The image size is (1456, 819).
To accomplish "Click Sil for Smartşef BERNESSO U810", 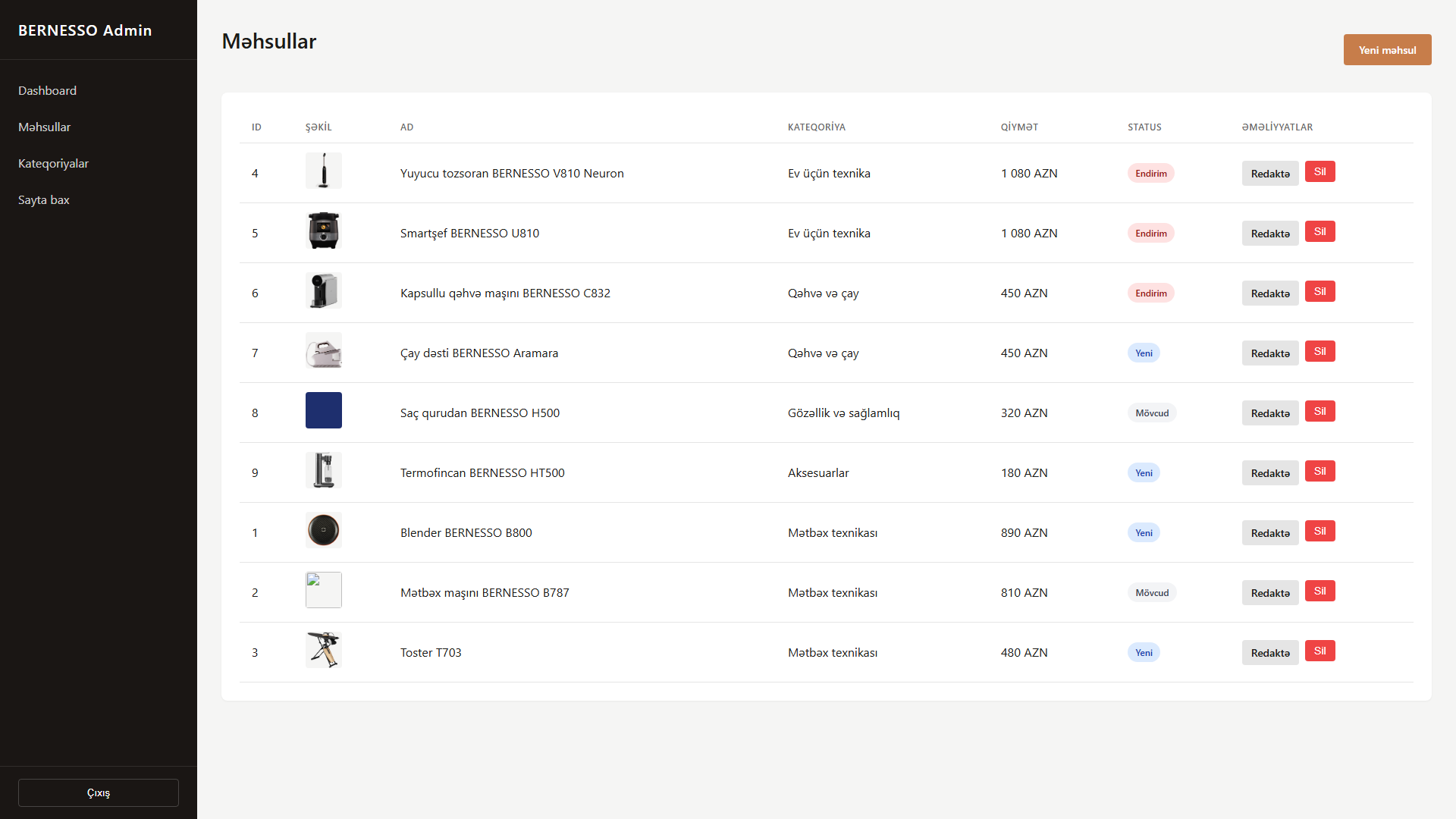I will click(1319, 231).
